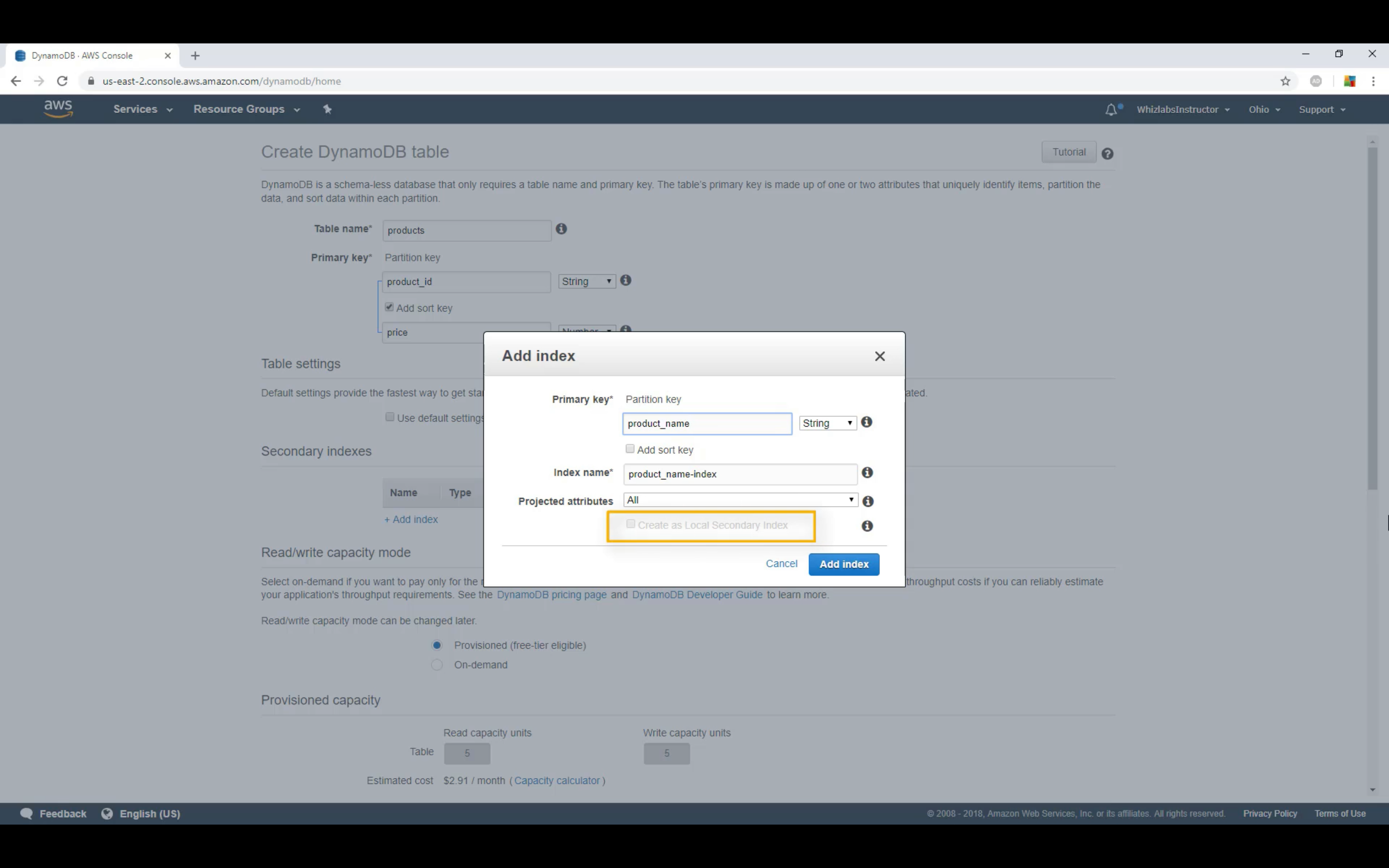The height and width of the screenshot is (868, 1389).
Task: Enable Add sort key in Add index dialog
Action: (x=630, y=449)
